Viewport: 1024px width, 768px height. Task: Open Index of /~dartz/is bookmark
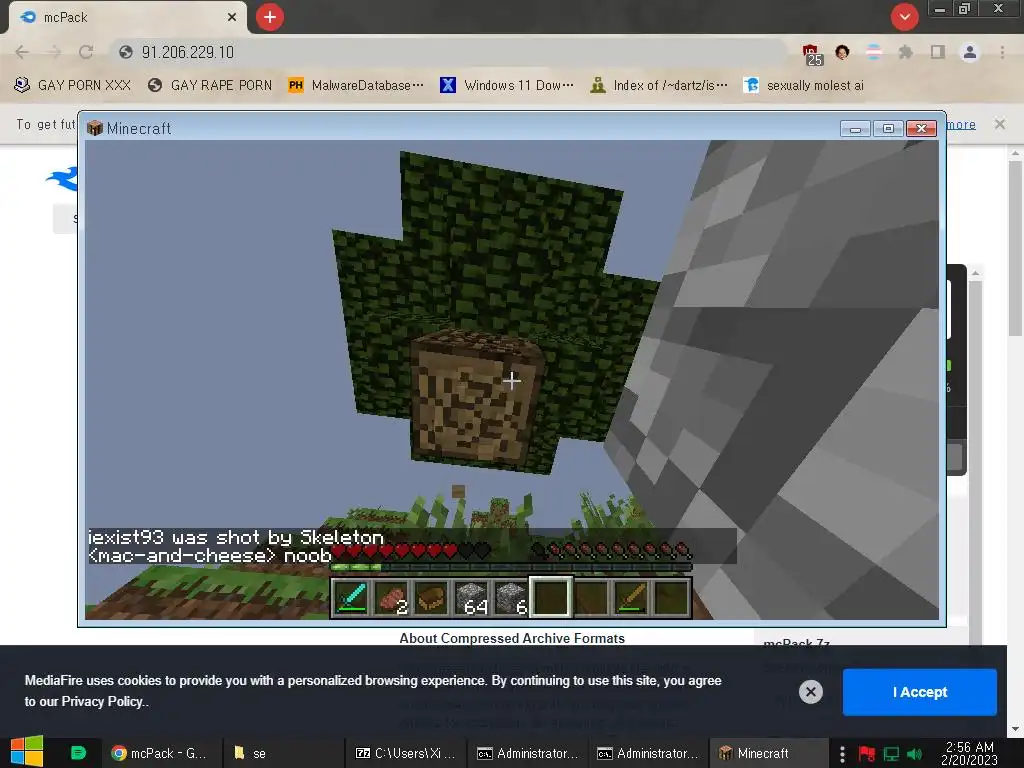[658, 86]
